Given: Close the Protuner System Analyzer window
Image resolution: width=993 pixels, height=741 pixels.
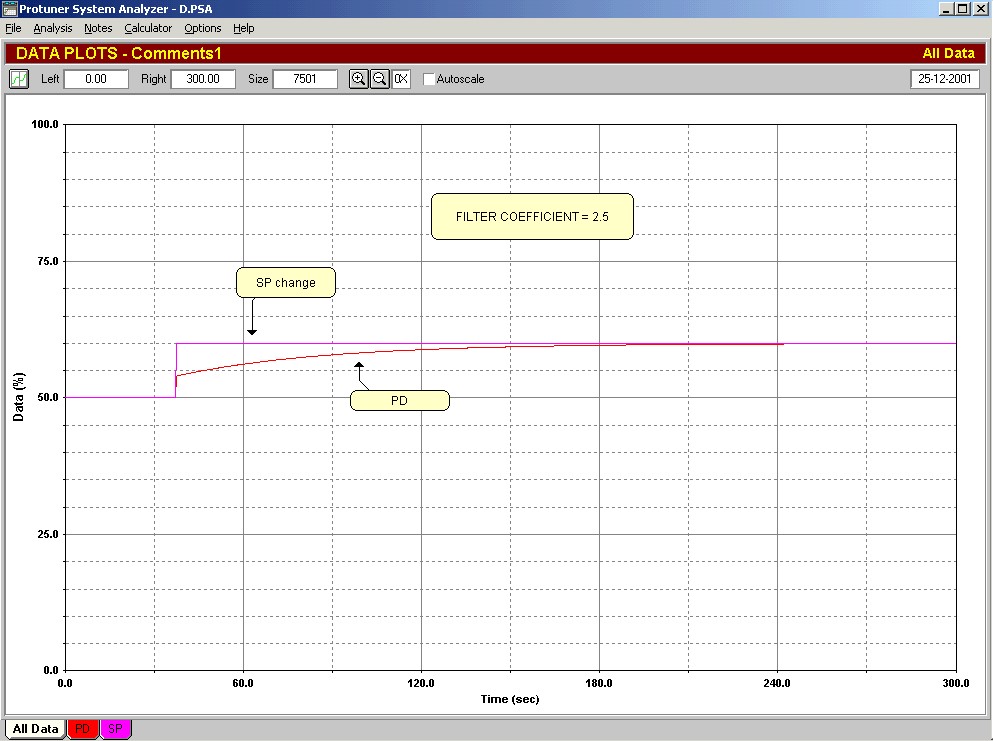Looking at the screenshot, I should point(980,9).
